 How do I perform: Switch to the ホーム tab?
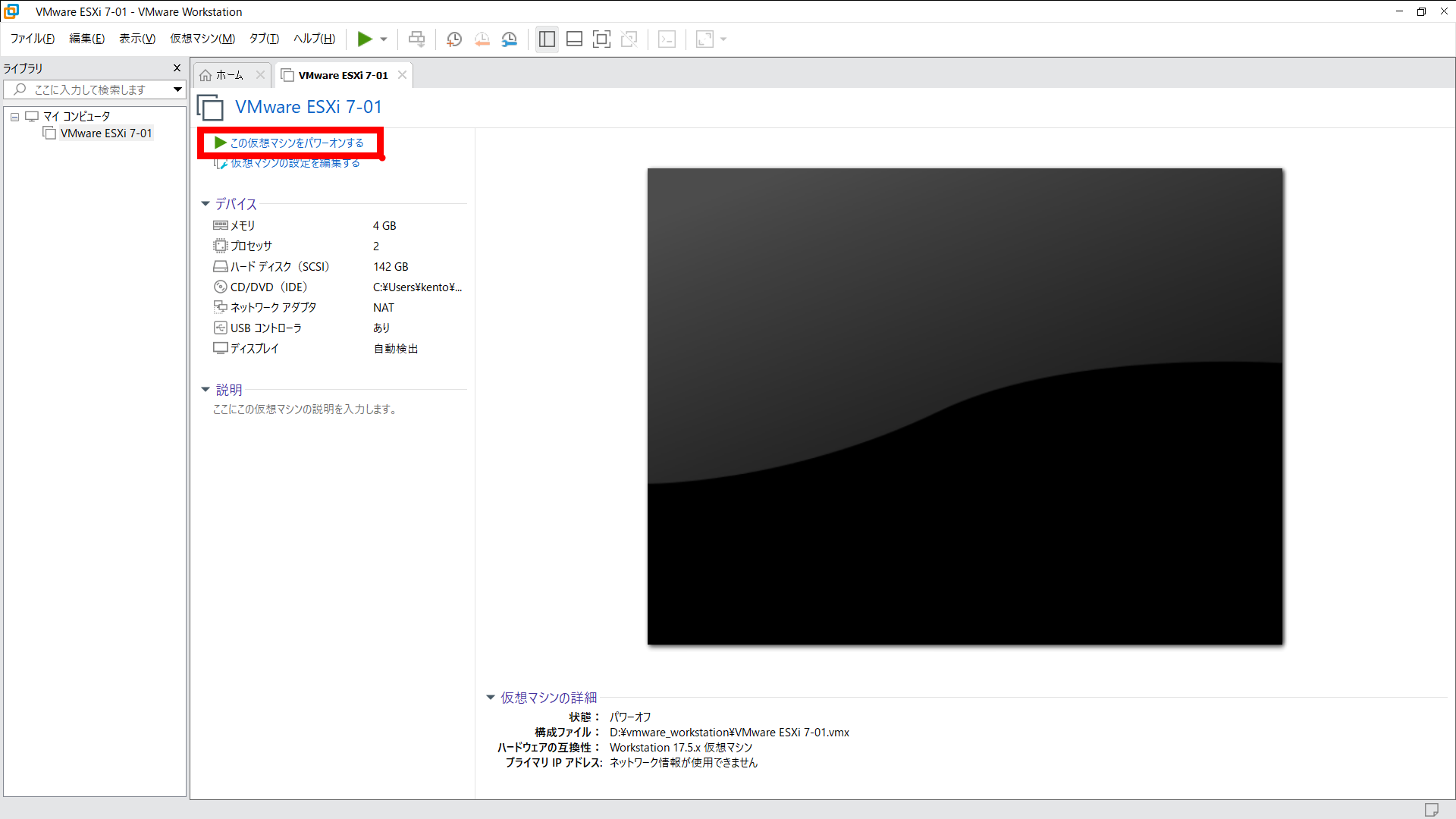(x=228, y=75)
